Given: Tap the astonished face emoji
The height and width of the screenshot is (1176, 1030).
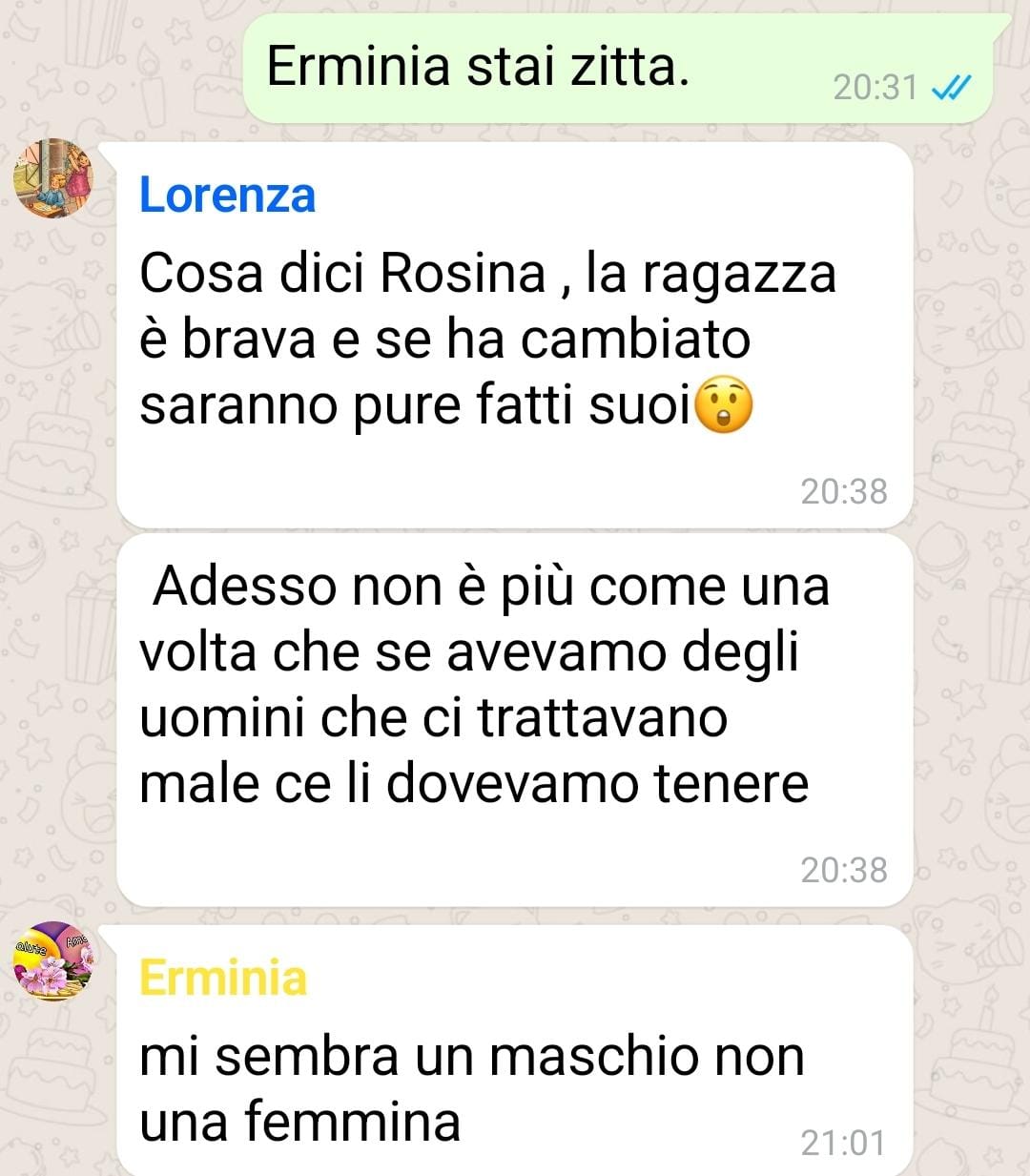Looking at the screenshot, I should coord(725,405).
